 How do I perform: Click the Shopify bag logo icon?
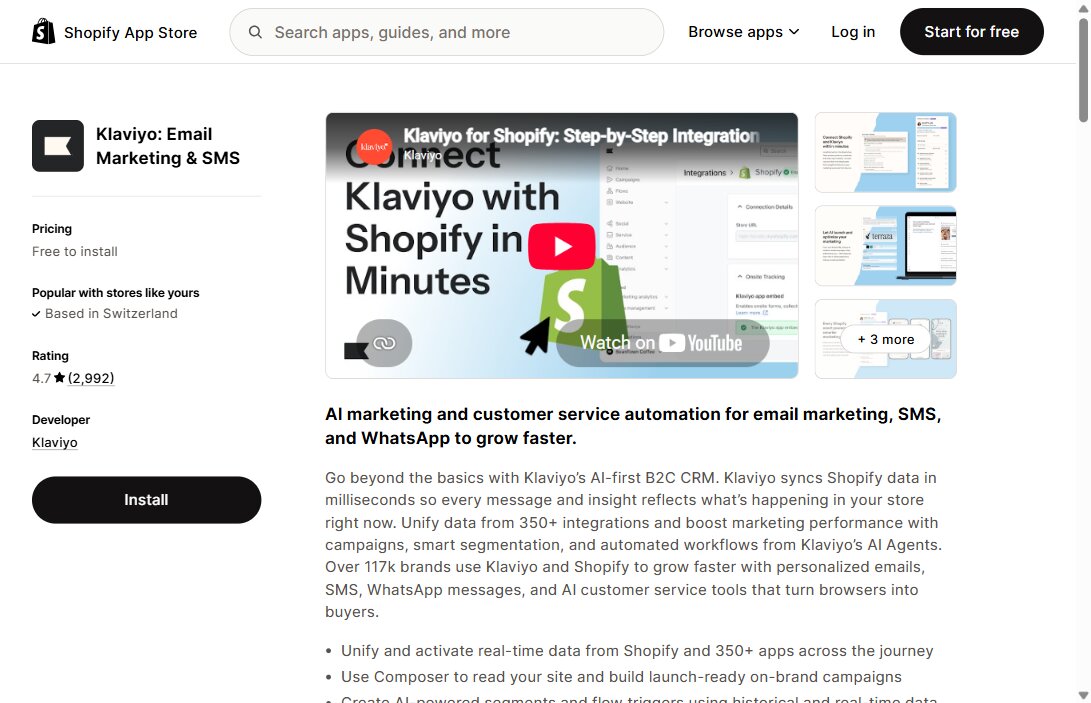click(x=43, y=31)
